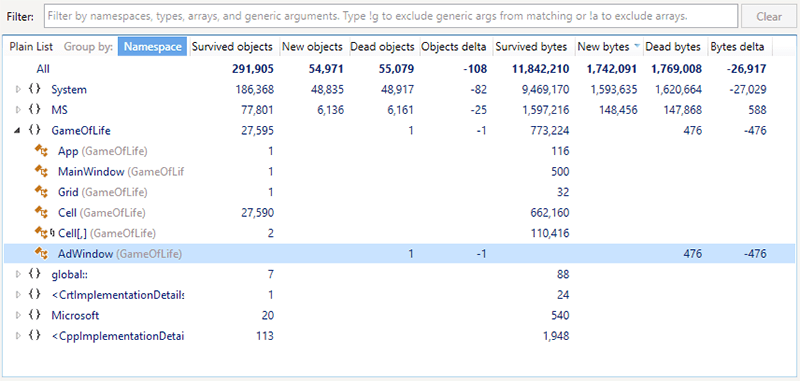Expand the <CrtImplementationDetails node

pyautogui.click(x=18, y=295)
